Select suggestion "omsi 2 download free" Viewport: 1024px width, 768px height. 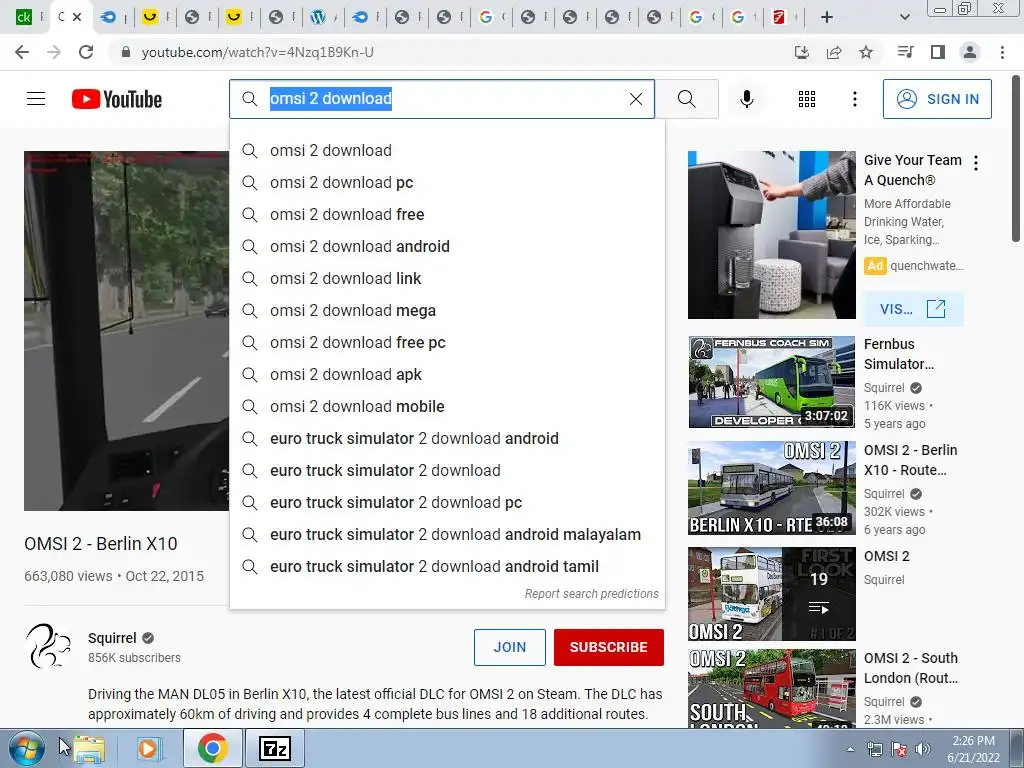point(447,214)
